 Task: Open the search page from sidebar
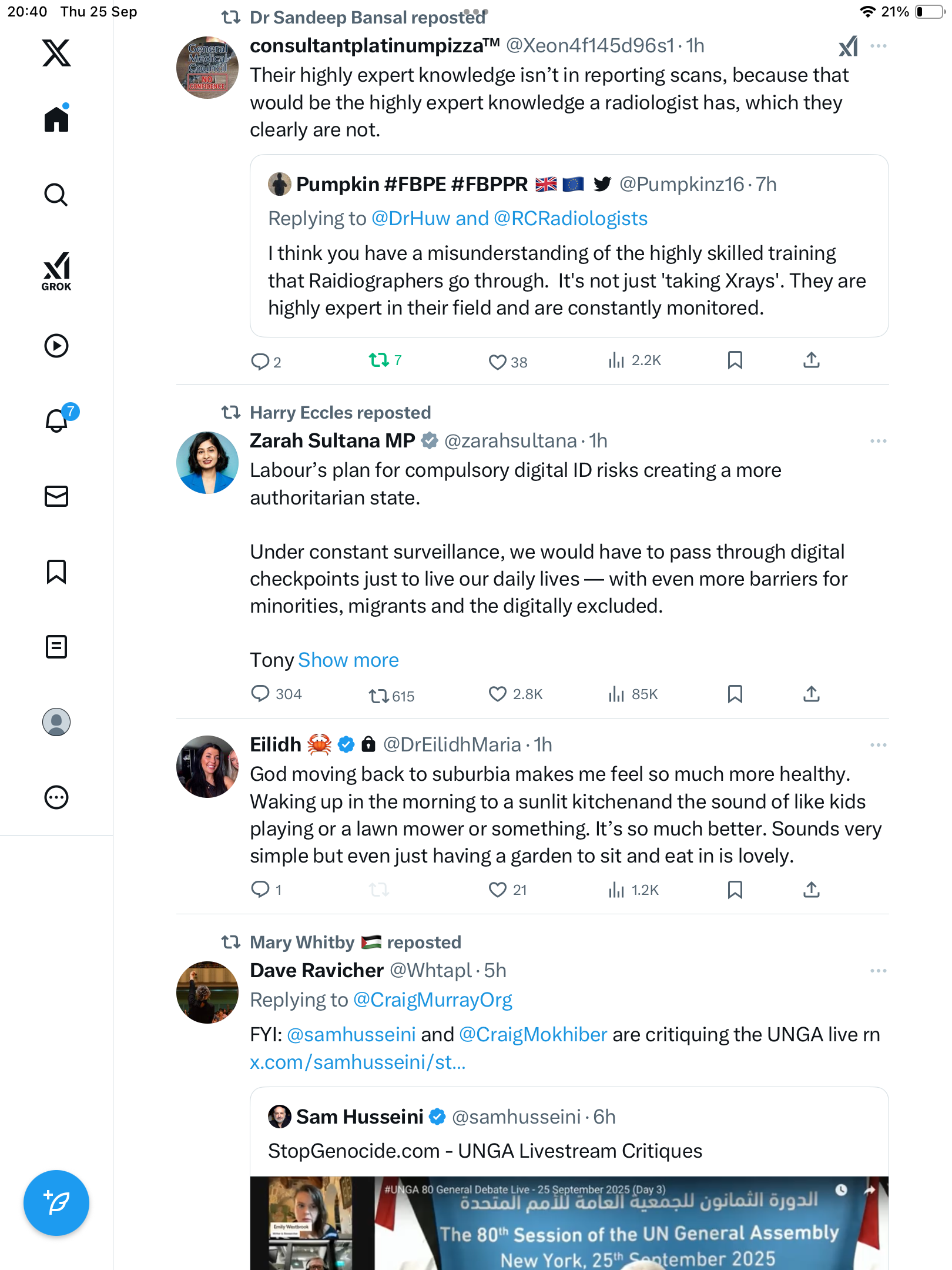point(56,195)
